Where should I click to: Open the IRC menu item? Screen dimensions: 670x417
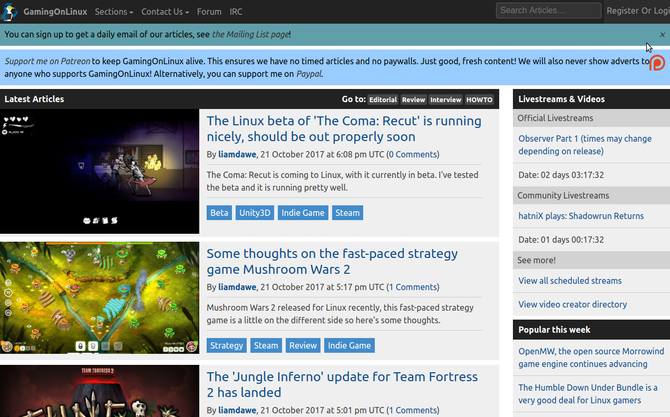tap(236, 12)
